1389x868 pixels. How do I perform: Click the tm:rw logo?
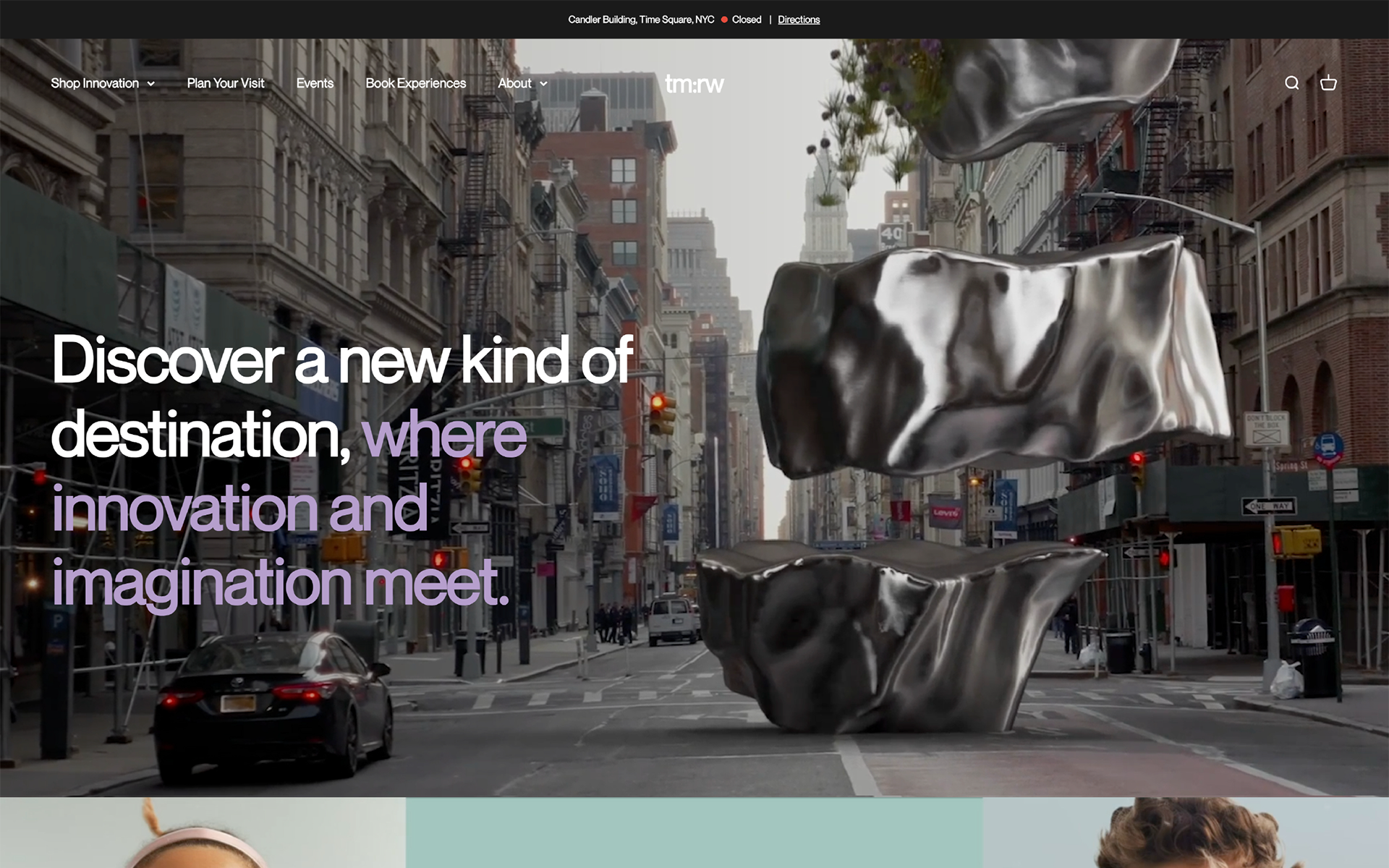click(x=694, y=84)
